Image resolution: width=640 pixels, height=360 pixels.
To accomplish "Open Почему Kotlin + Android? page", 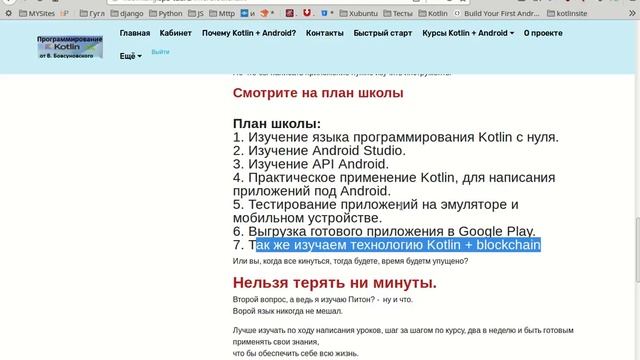I will 249,33.
